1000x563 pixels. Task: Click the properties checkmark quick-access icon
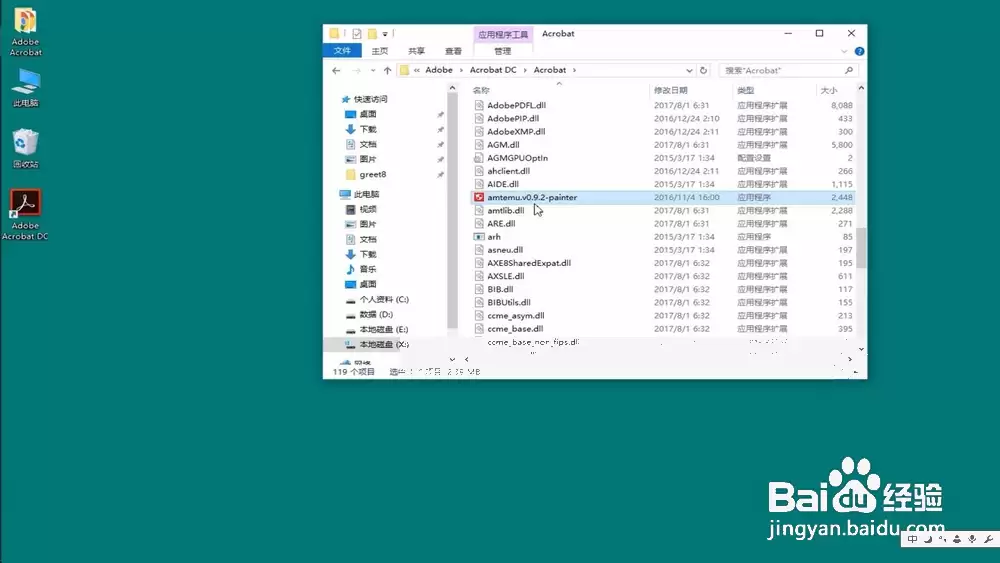[x=357, y=33]
